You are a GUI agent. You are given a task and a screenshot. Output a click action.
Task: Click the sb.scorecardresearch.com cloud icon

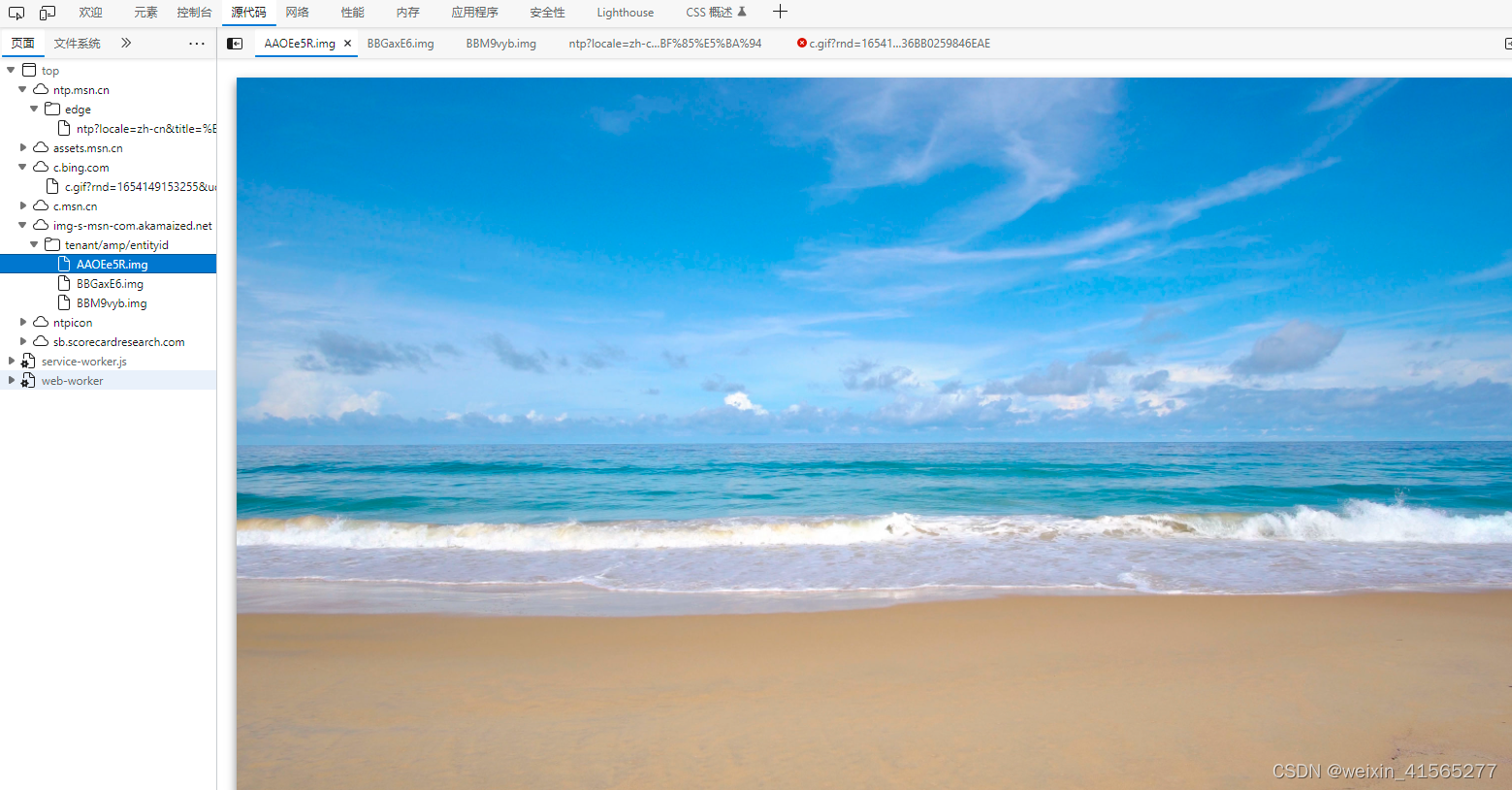[41, 341]
